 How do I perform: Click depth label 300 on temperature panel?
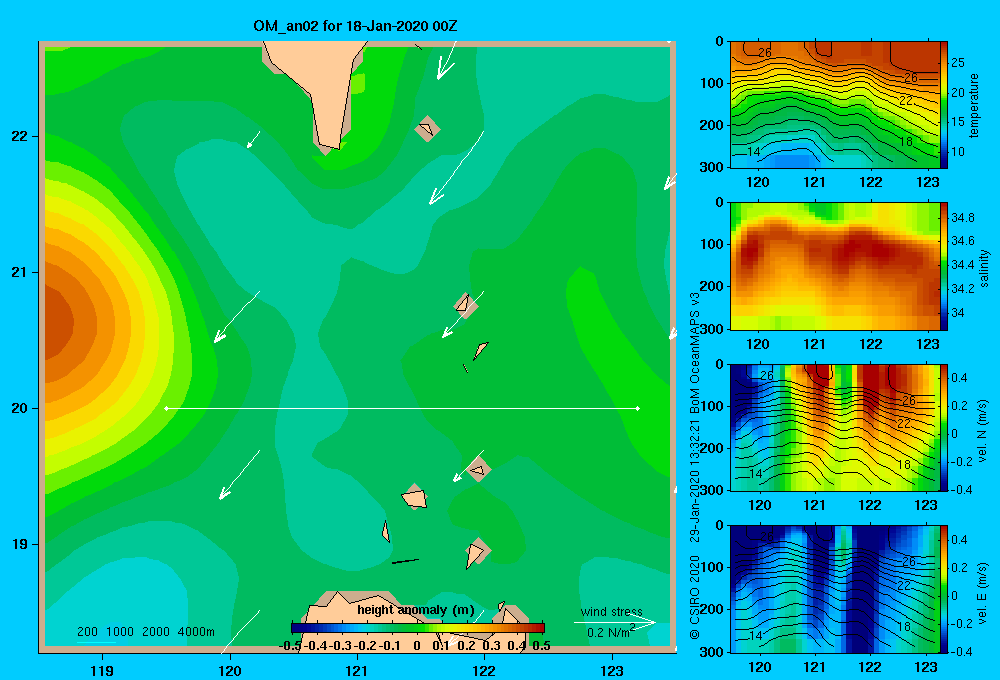coord(712,167)
